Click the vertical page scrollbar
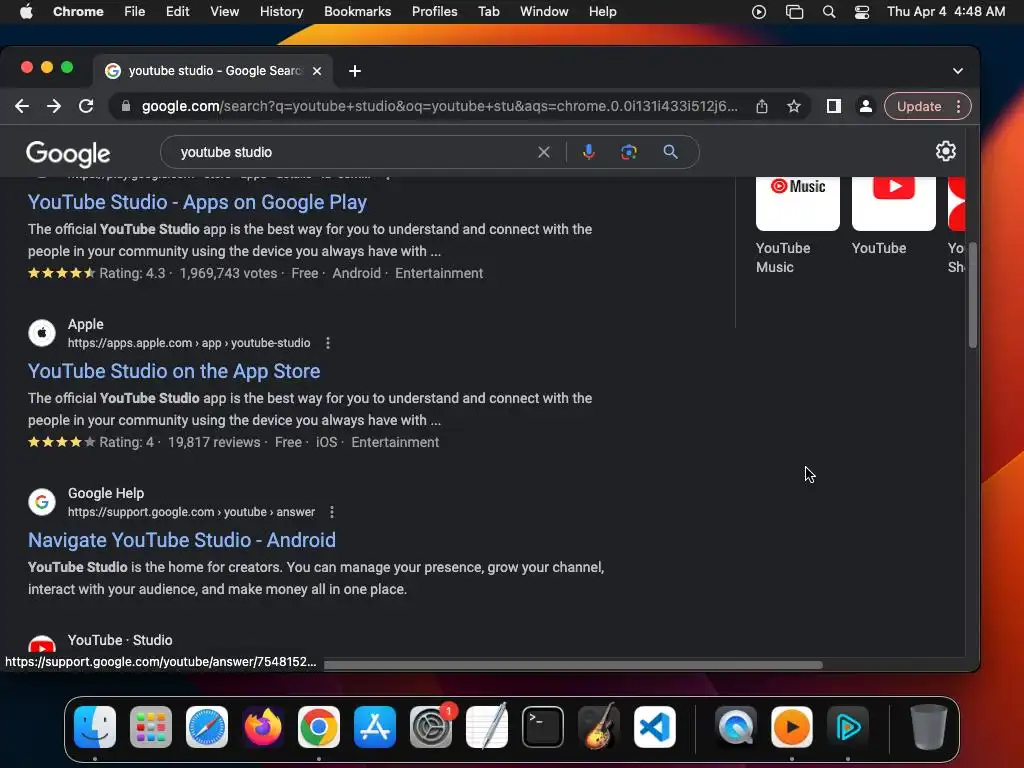Image resolution: width=1024 pixels, height=768 pixels. (972, 294)
